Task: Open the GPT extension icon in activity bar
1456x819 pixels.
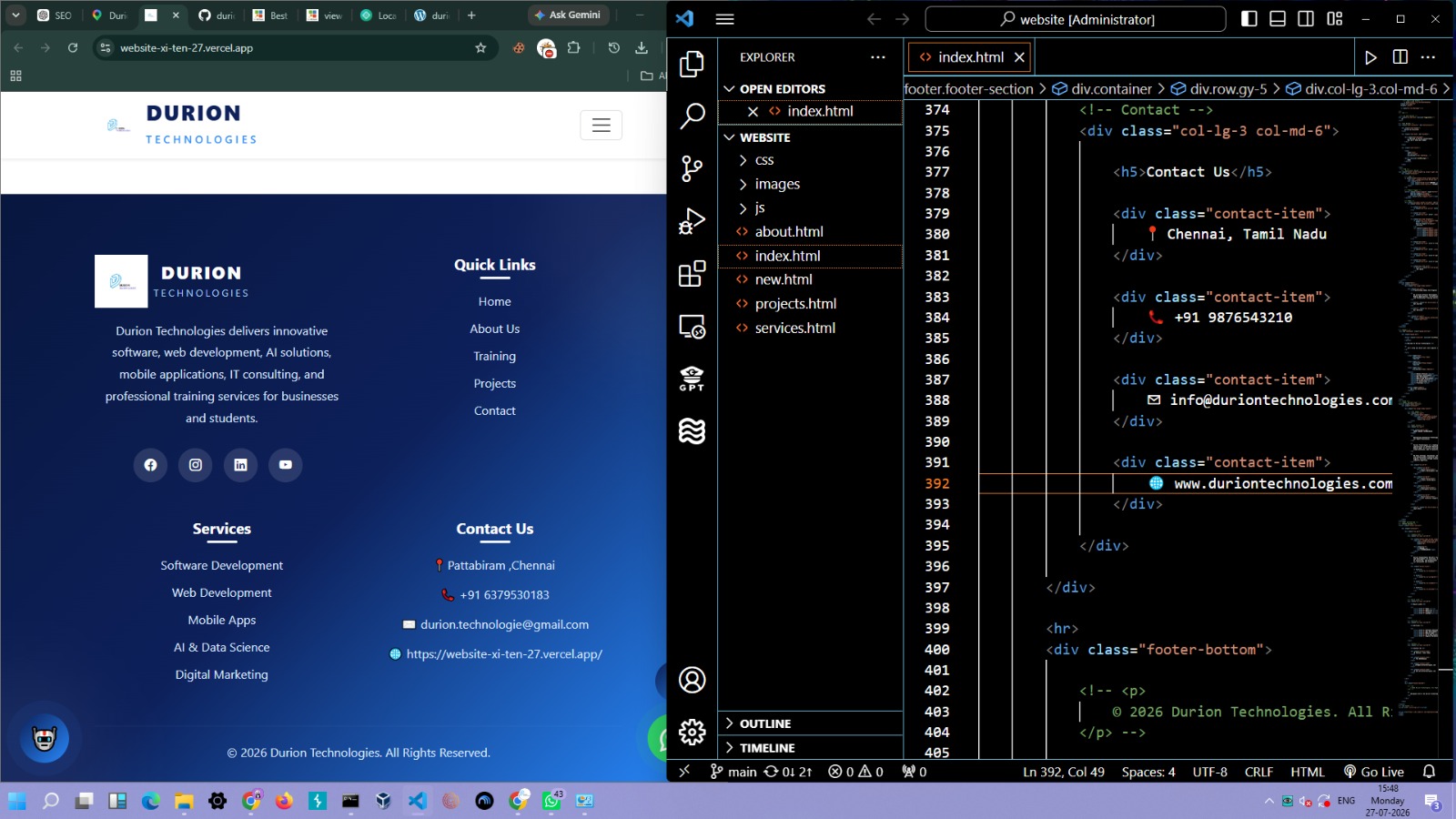Action: pyautogui.click(x=692, y=379)
